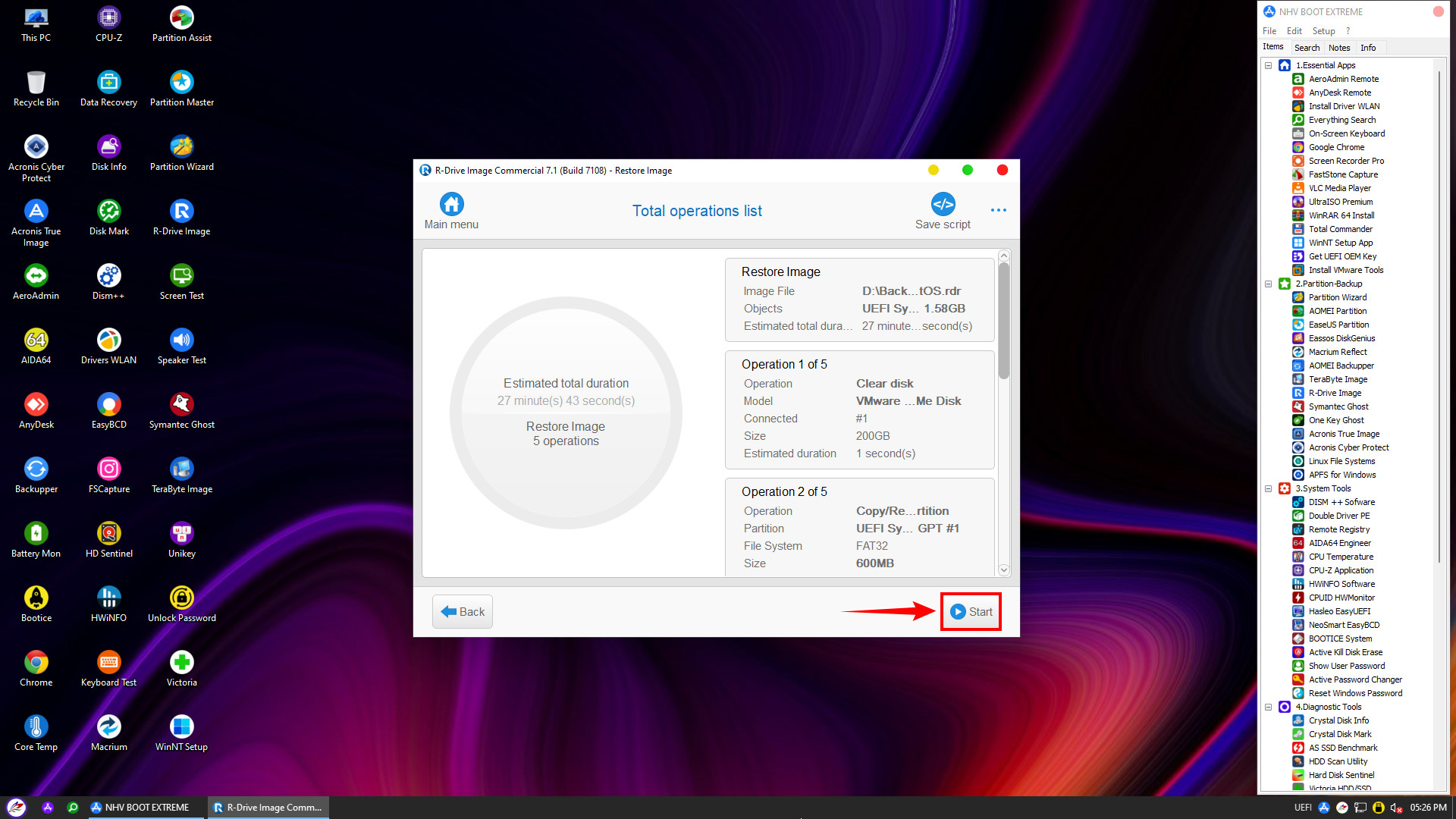The height and width of the screenshot is (819, 1456).
Task: Select Crystal Disk Info tree item
Action: tap(1338, 720)
